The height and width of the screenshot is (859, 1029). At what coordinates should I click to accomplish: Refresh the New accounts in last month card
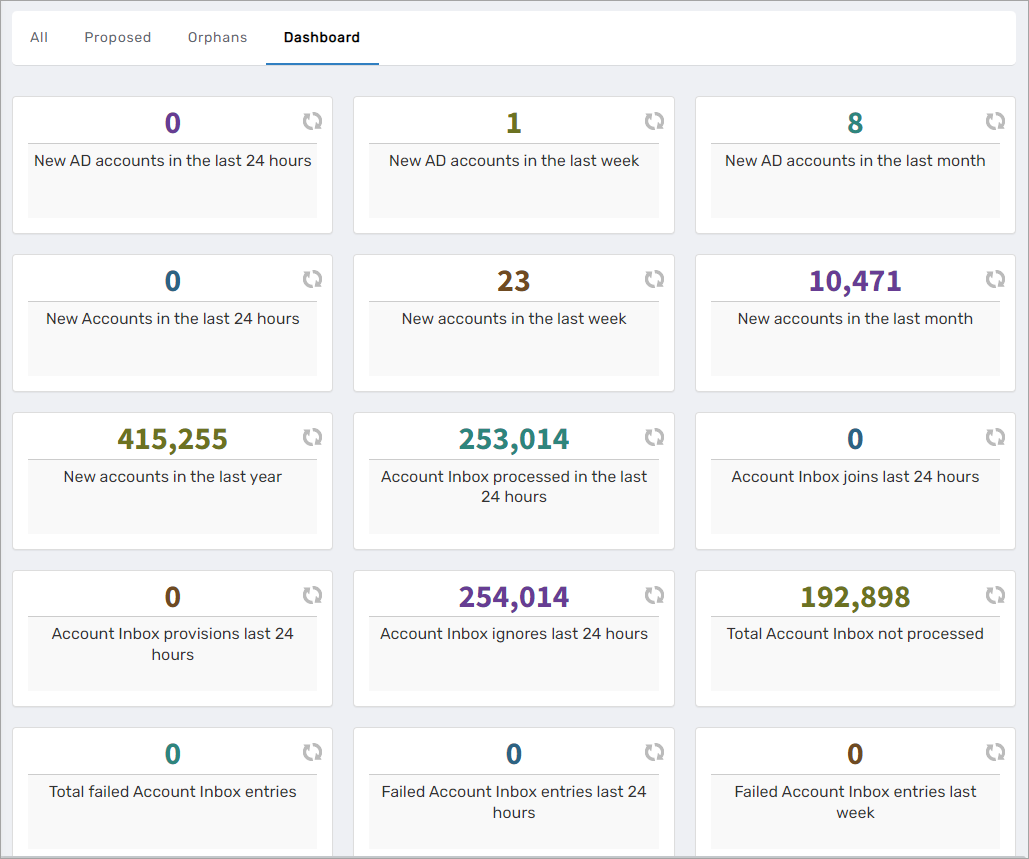[x=995, y=278]
